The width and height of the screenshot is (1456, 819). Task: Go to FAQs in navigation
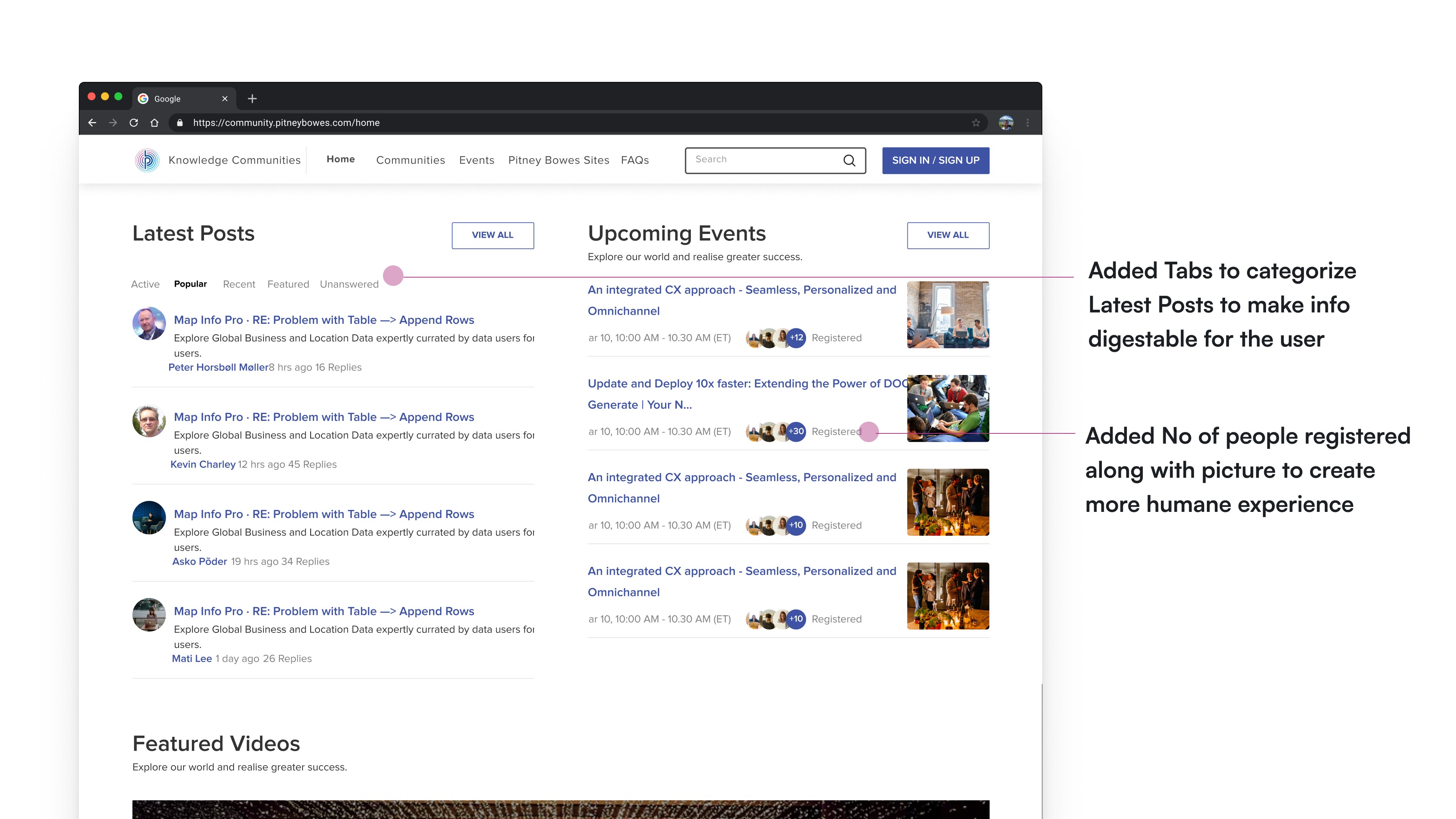click(x=634, y=160)
